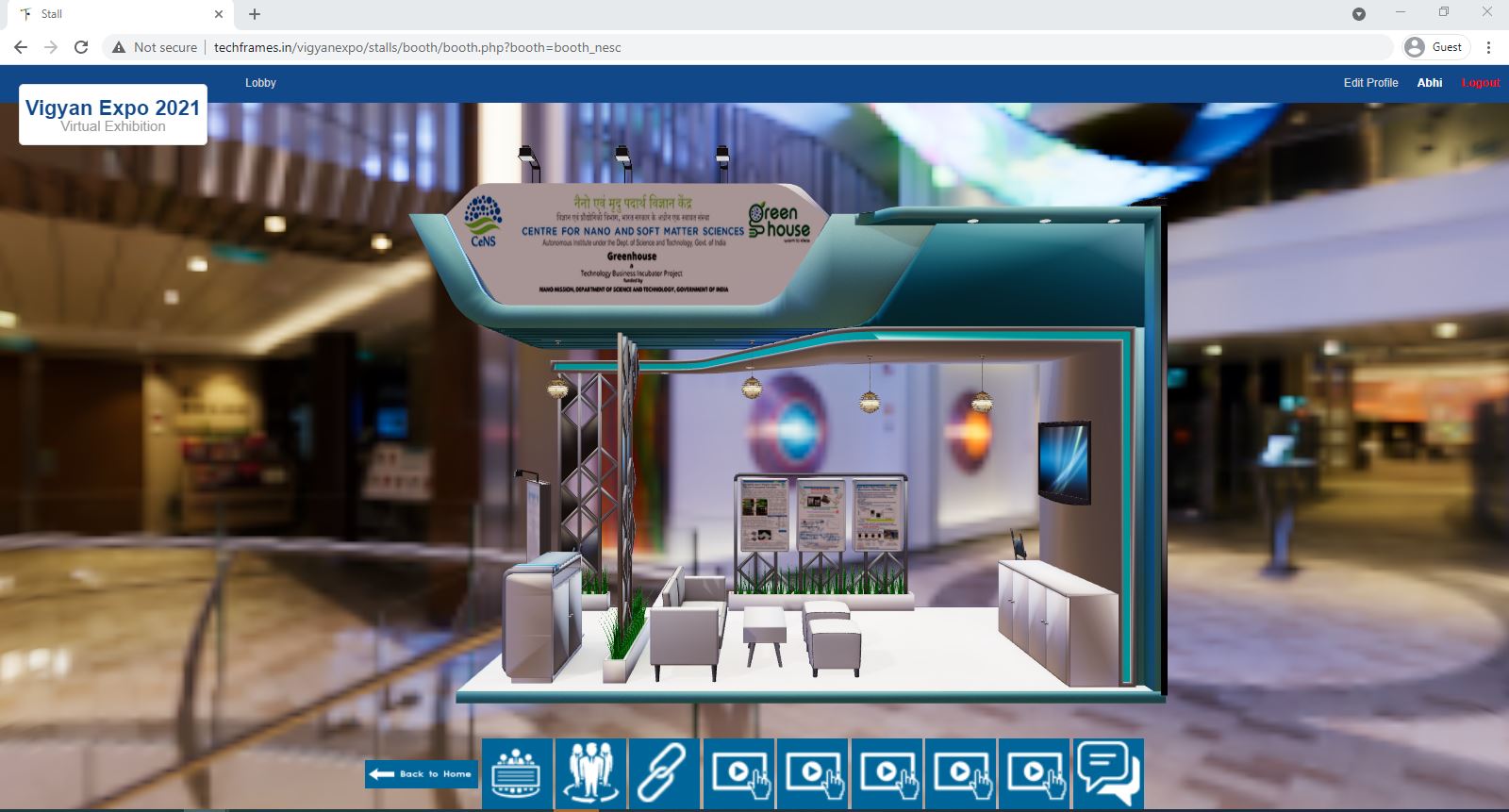Go to the Lobby menu item
1509x812 pixels.
(x=260, y=83)
